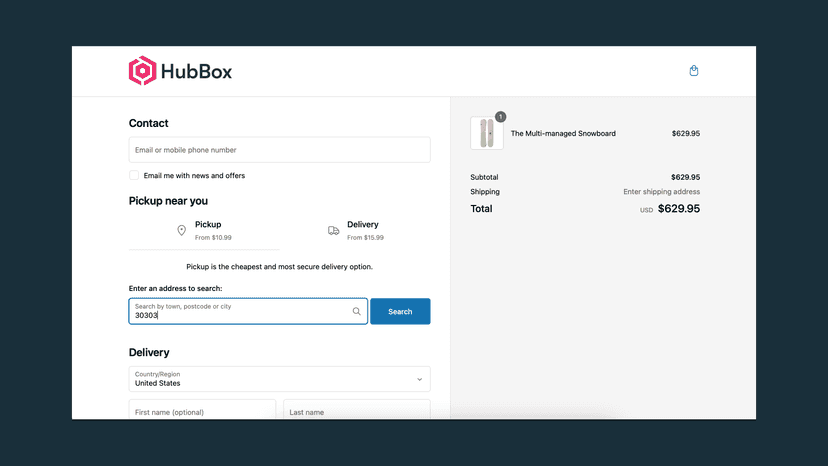This screenshot has width=828, height=466.
Task: Click the Enter shipping address text
Action: (x=662, y=192)
